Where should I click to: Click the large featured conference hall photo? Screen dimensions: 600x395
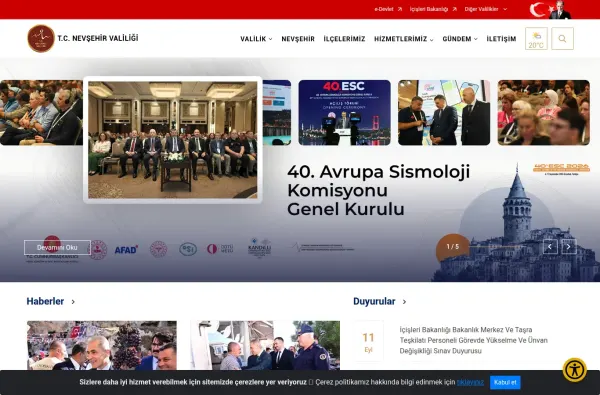[x=173, y=140]
